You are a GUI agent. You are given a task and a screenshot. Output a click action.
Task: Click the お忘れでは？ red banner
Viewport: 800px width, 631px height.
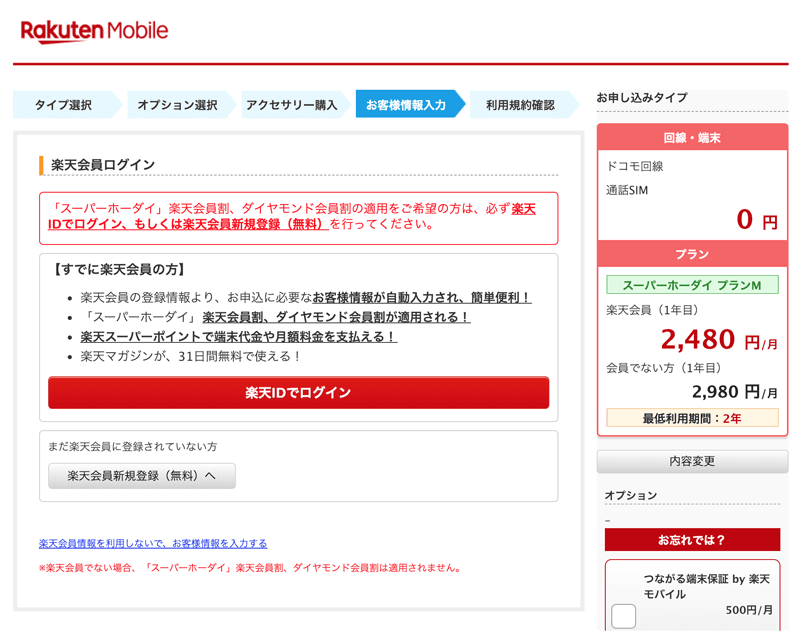pyautogui.click(x=692, y=540)
